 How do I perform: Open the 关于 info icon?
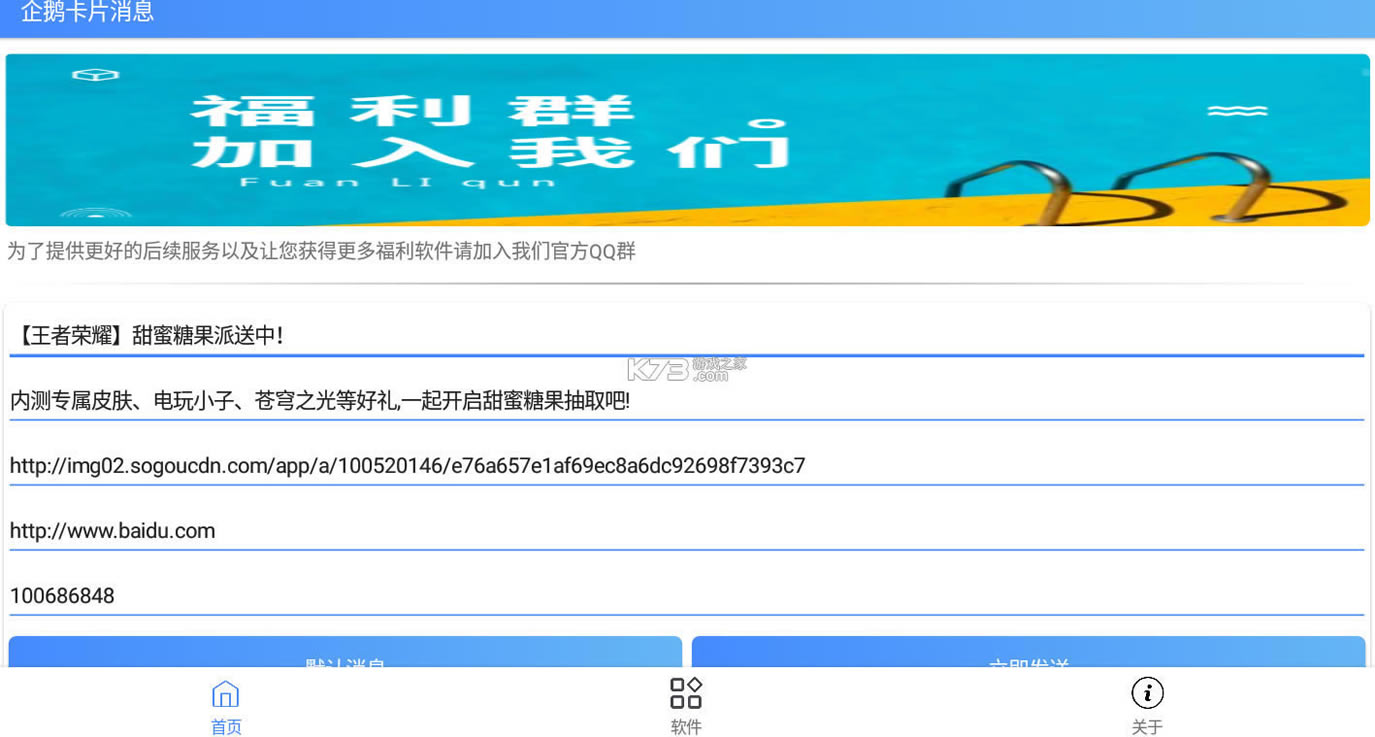[x=1147, y=693]
